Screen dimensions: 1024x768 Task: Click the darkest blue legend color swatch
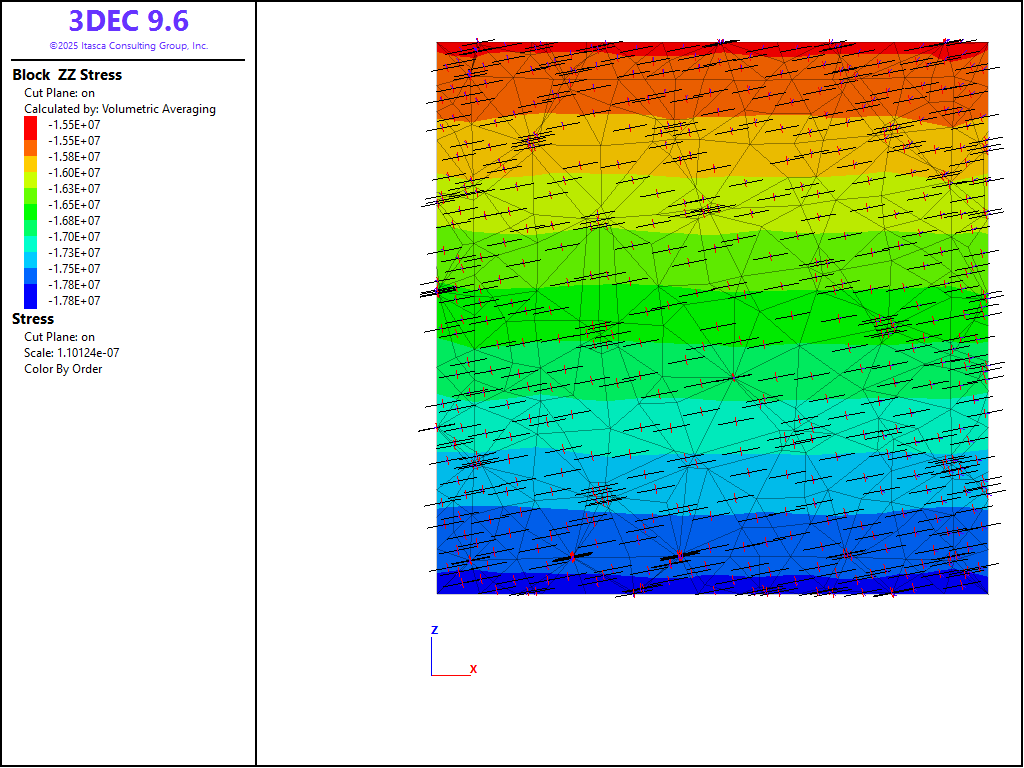tap(31, 300)
